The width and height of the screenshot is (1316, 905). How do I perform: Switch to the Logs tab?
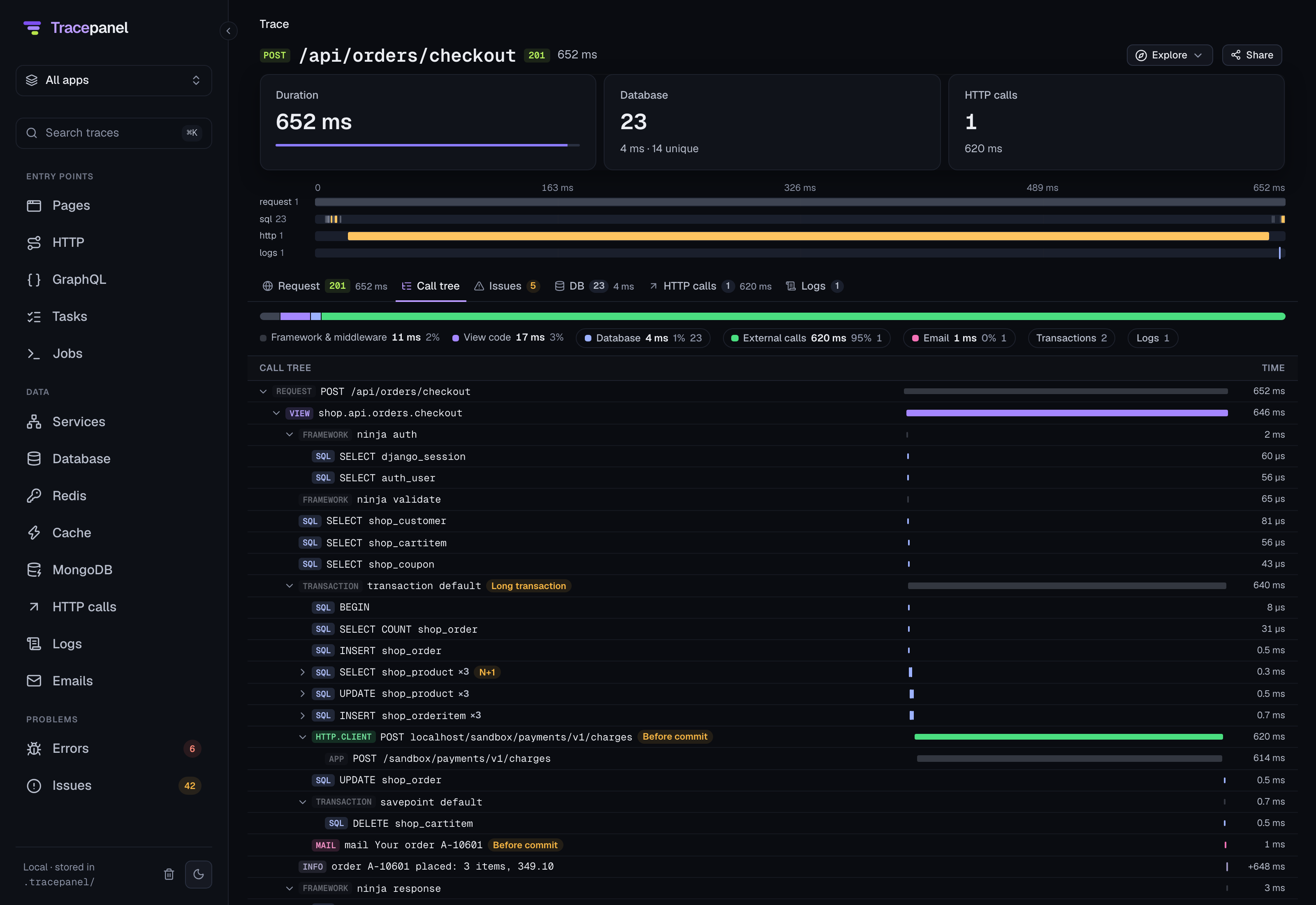tap(814, 286)
